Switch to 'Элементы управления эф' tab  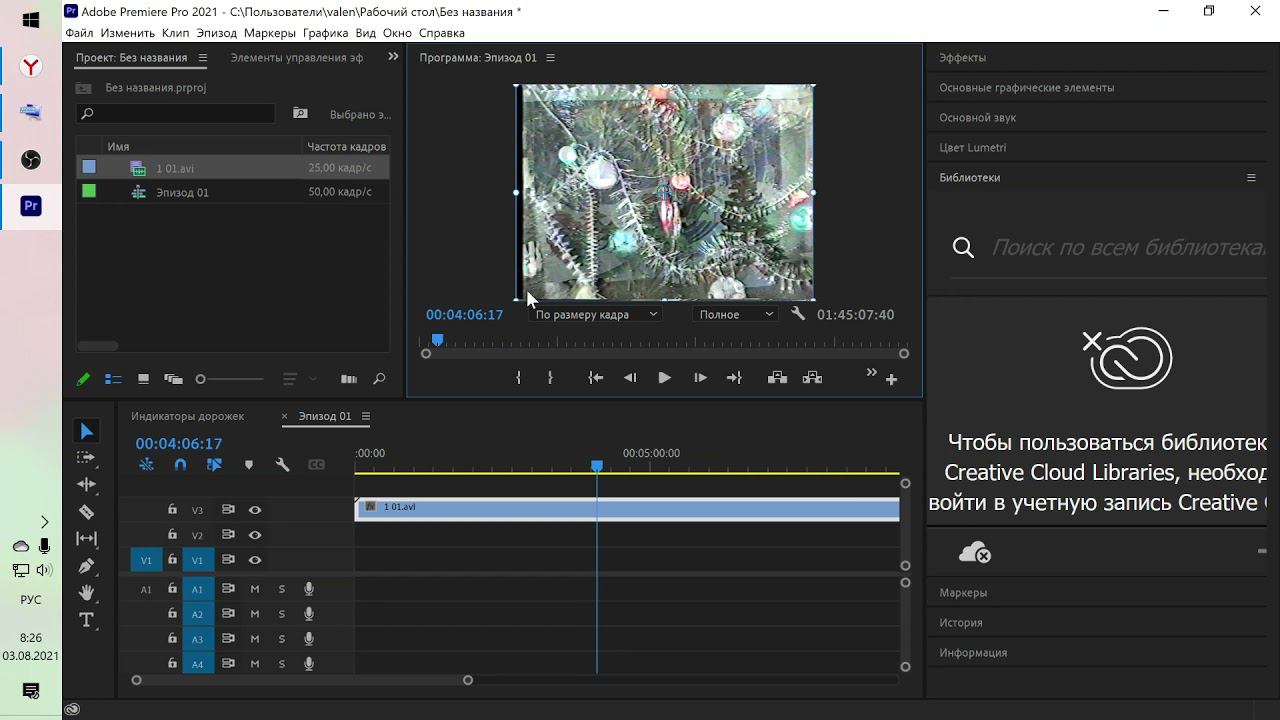tap(296, 58)
